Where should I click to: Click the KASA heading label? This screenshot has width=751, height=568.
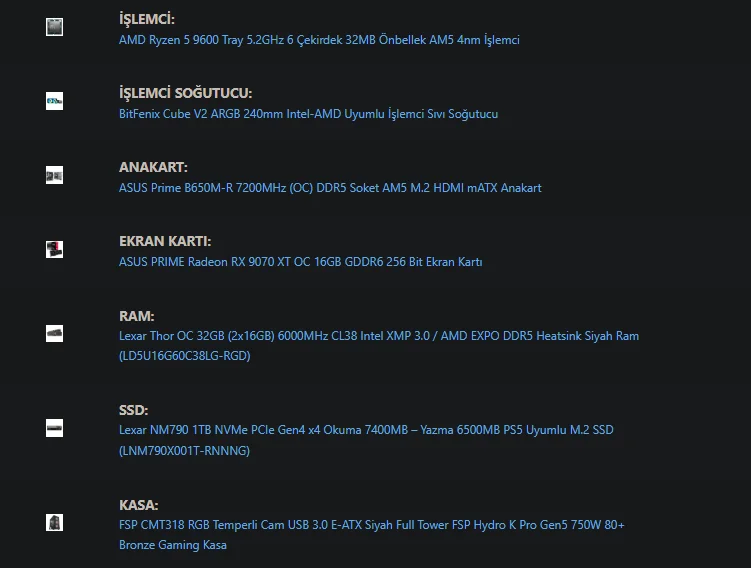[138, 505]
